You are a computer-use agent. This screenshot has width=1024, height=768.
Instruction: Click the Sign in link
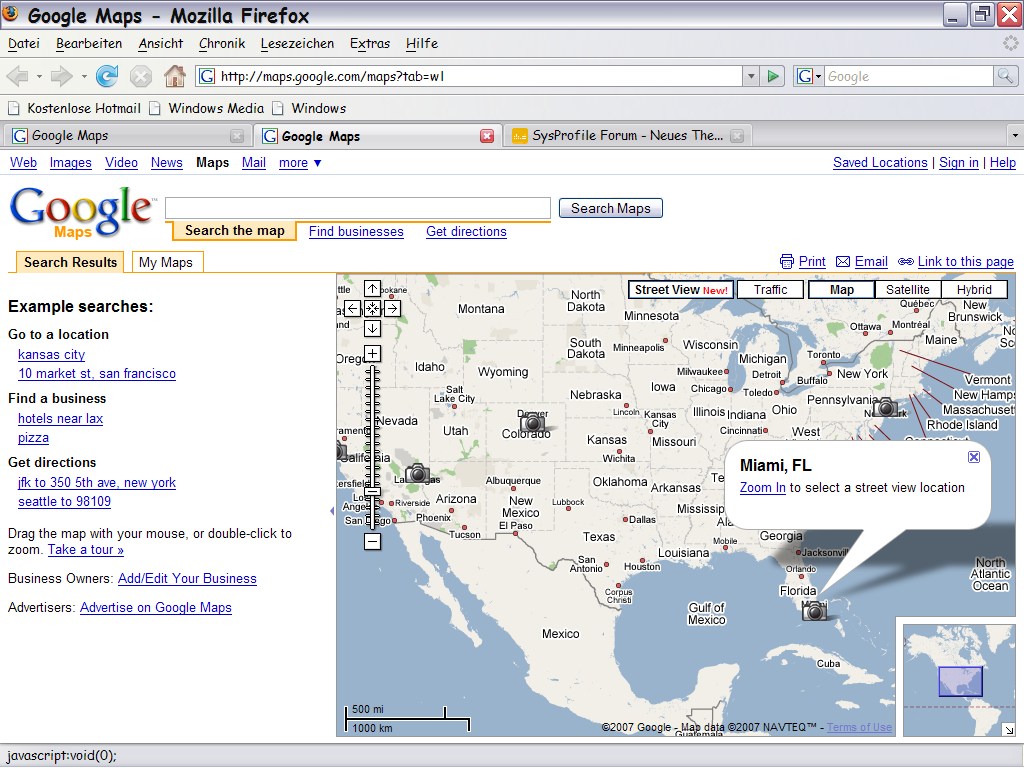tap(959, 163)
